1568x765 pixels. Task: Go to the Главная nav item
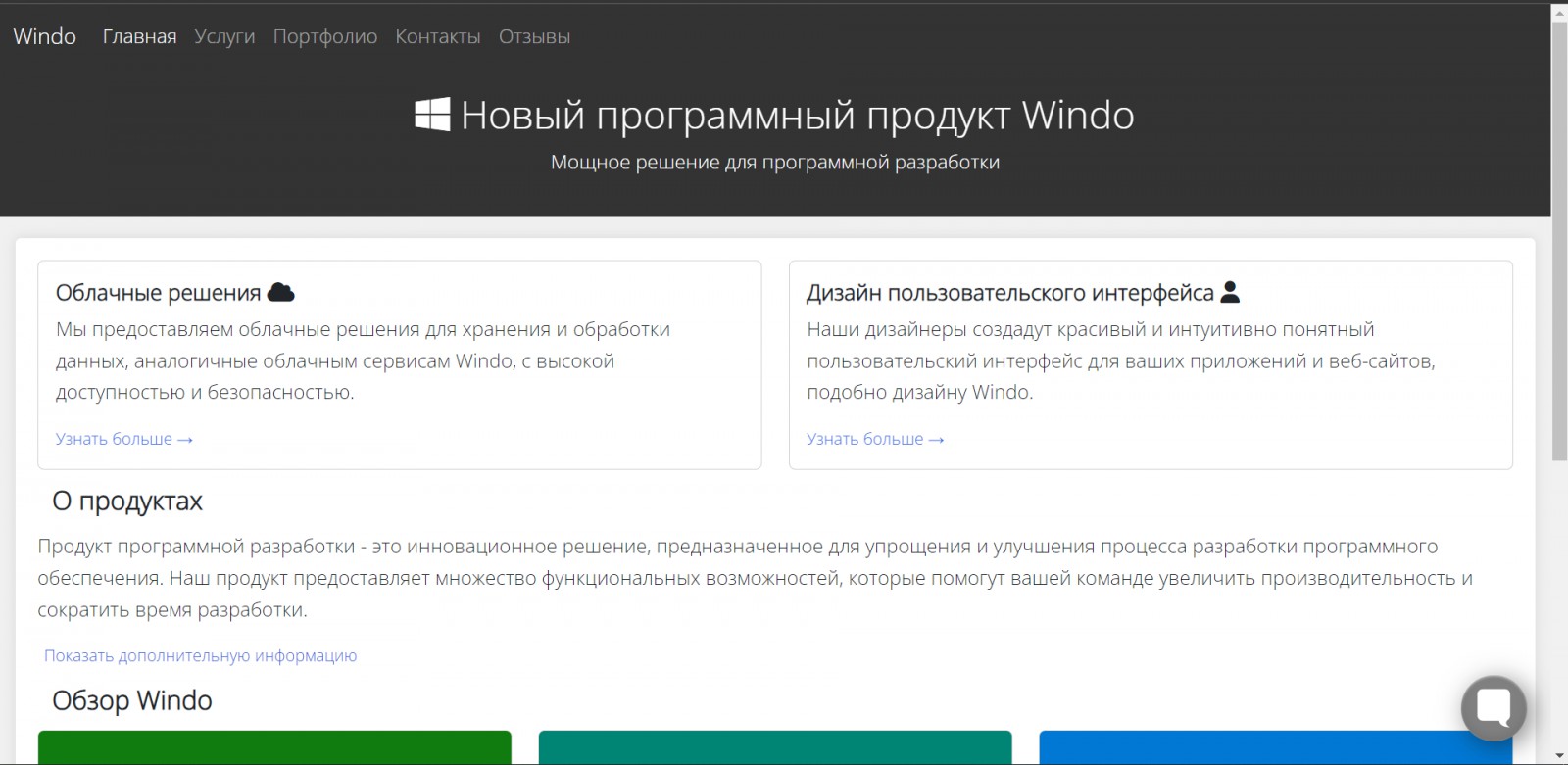pos(140,36)
